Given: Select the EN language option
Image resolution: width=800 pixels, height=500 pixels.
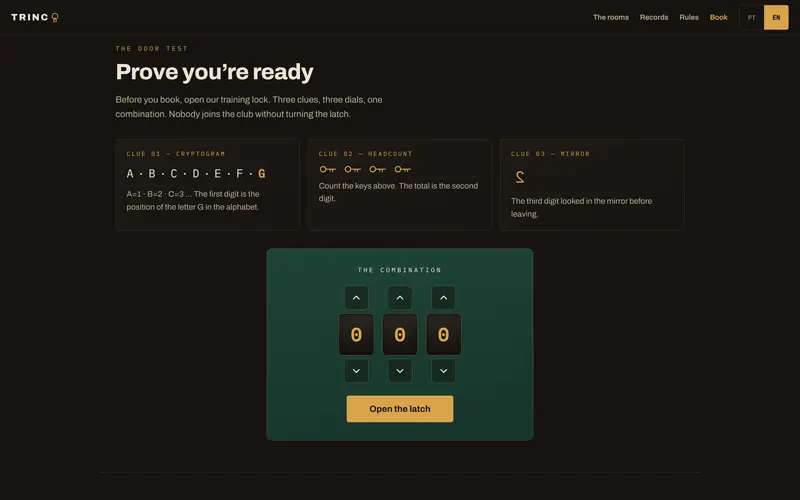Looking at the screenshot, I should (x=776, y=17).
